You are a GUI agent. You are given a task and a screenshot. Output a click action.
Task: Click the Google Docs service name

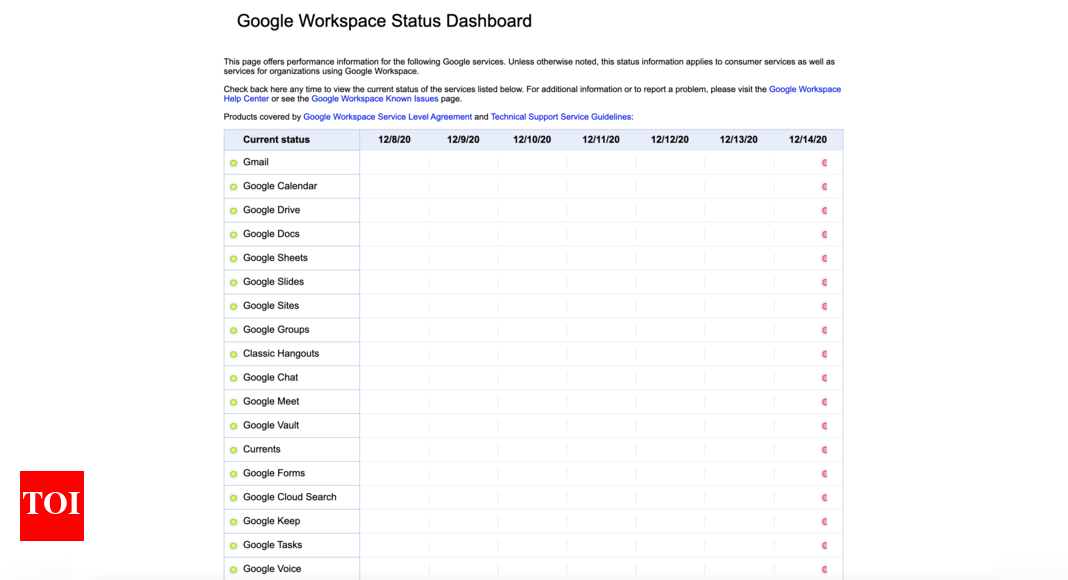pos(271,233)
